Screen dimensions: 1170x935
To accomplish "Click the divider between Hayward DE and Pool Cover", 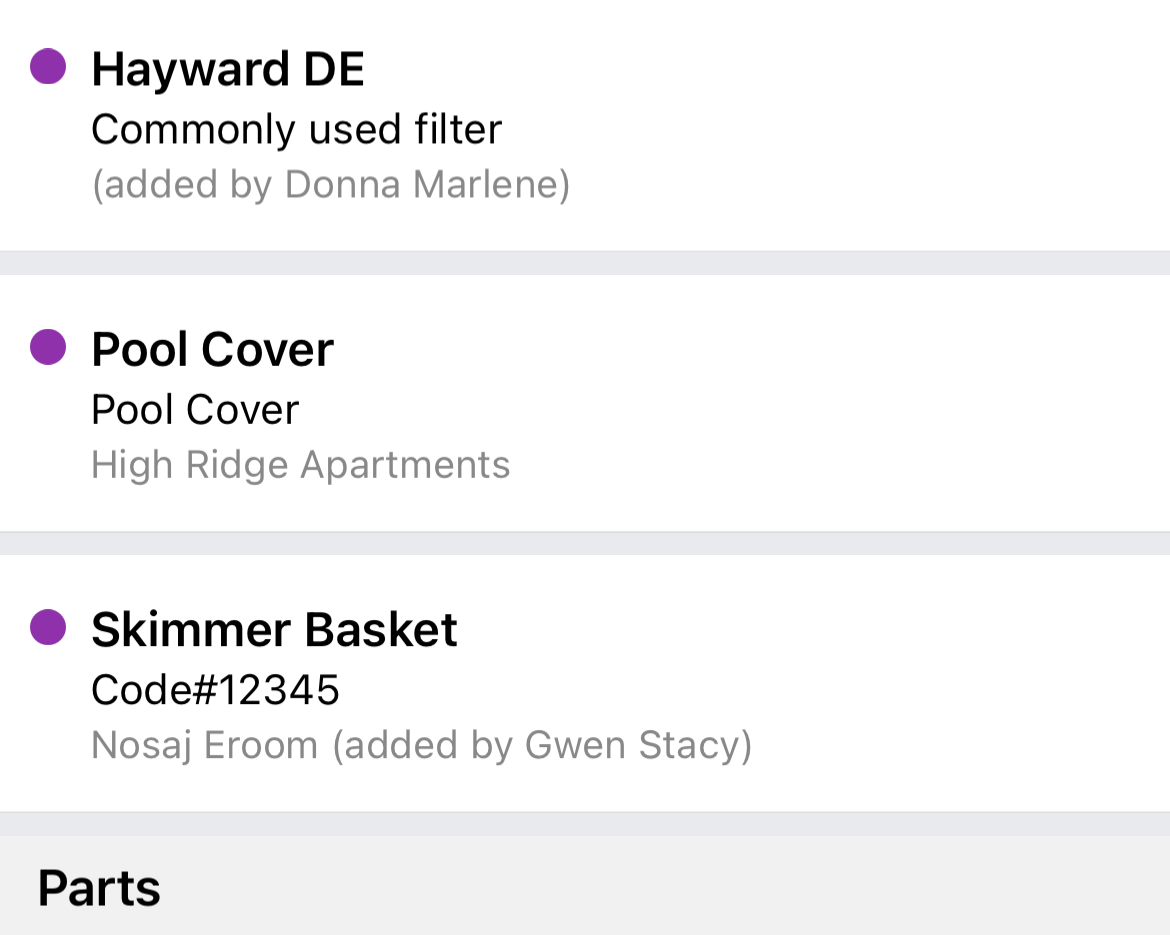I will (585, 263).
